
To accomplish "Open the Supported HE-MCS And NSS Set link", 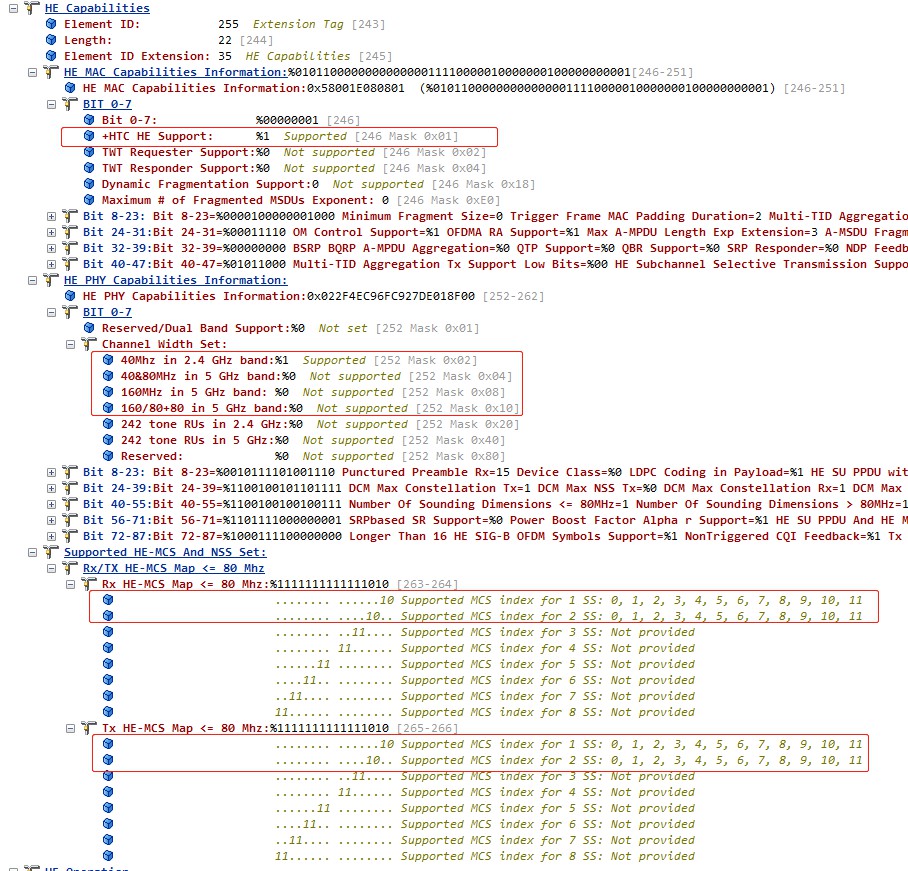I will [x=165, y=552].
